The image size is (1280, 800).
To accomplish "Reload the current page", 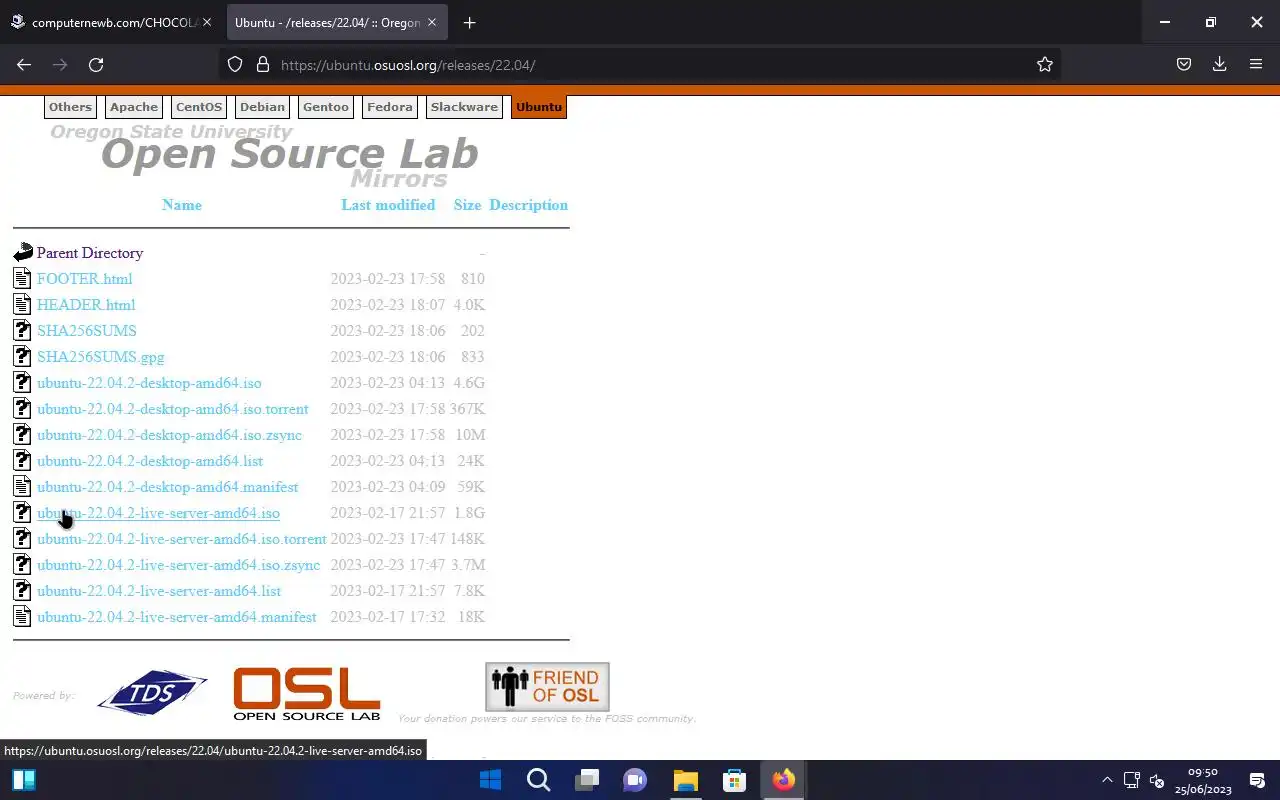I will pyautogui.click(x=96, y=64).
